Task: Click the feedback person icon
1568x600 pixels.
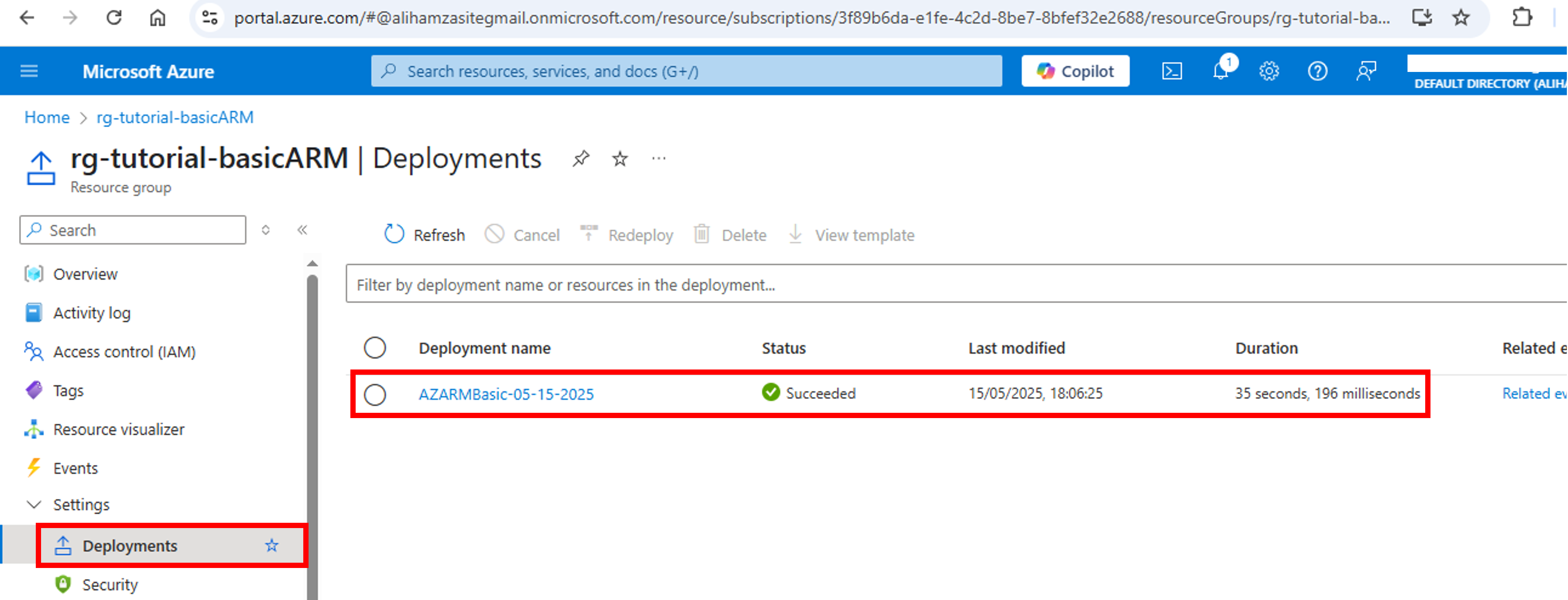Action: (x=1366, y=71)
